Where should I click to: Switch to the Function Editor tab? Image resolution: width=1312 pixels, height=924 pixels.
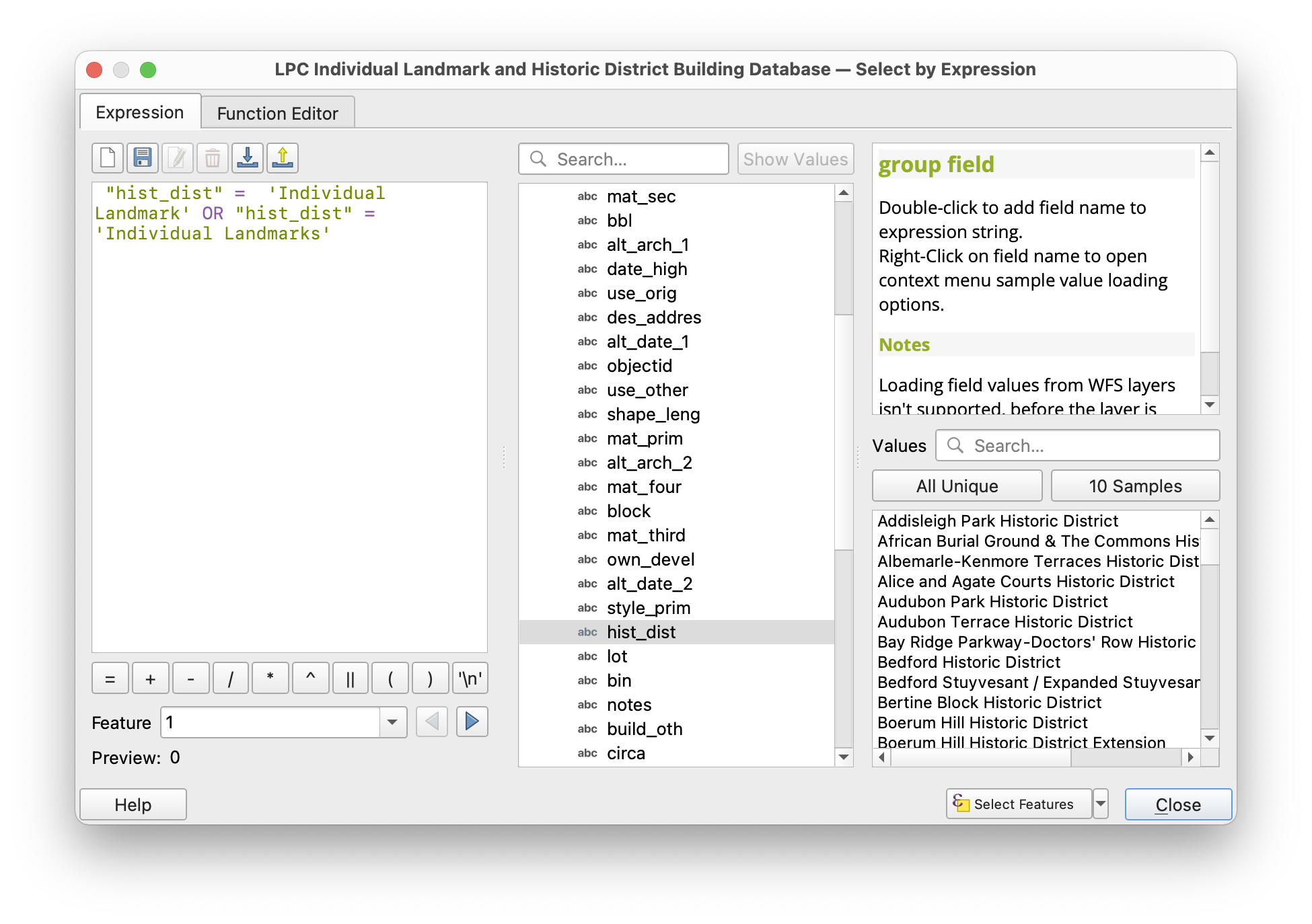(277, 114)
